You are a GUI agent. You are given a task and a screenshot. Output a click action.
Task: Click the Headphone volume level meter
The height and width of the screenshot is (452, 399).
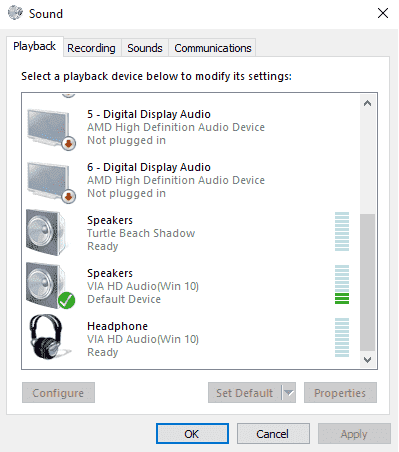(342, 337)
